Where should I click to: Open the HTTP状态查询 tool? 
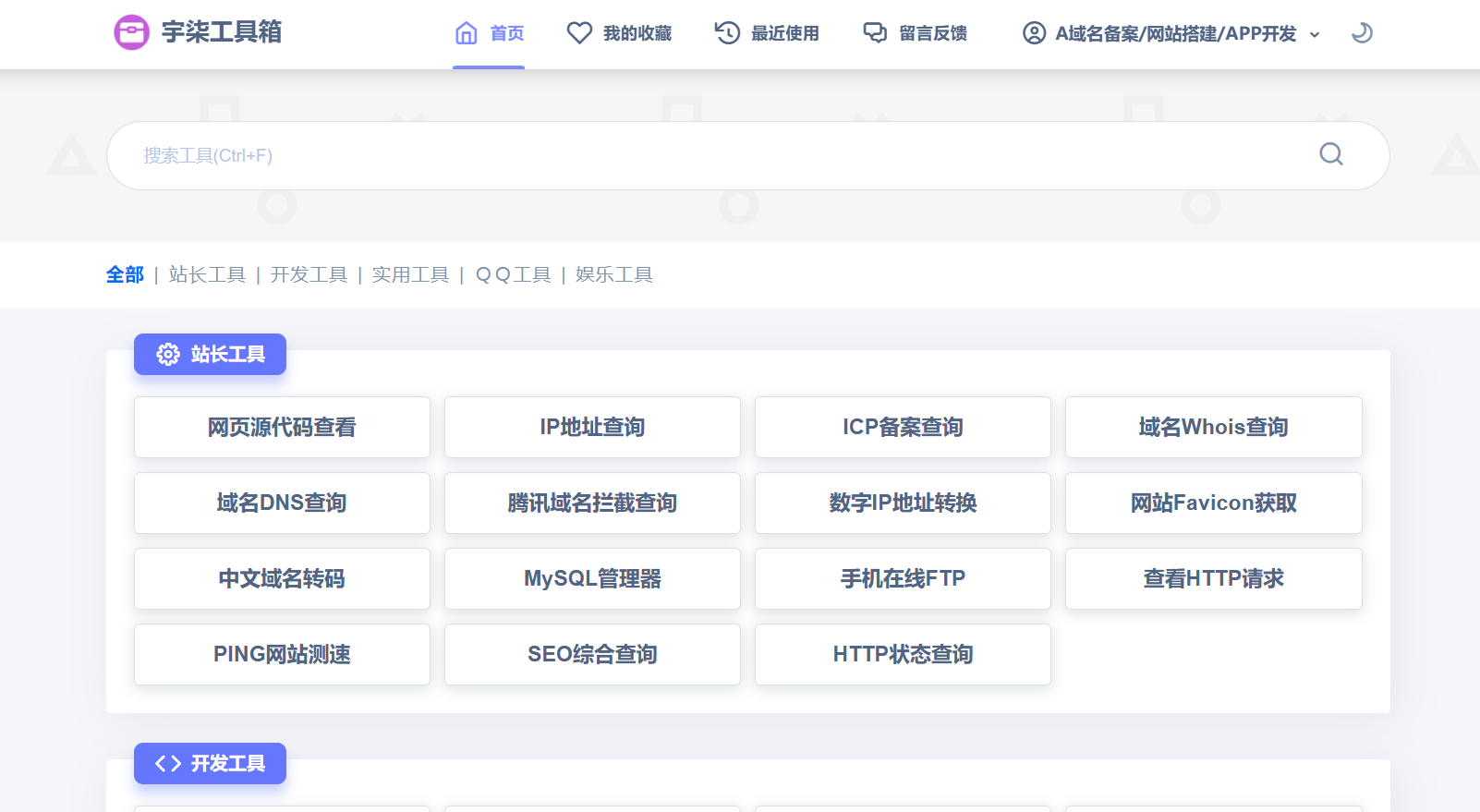point(903,654)
